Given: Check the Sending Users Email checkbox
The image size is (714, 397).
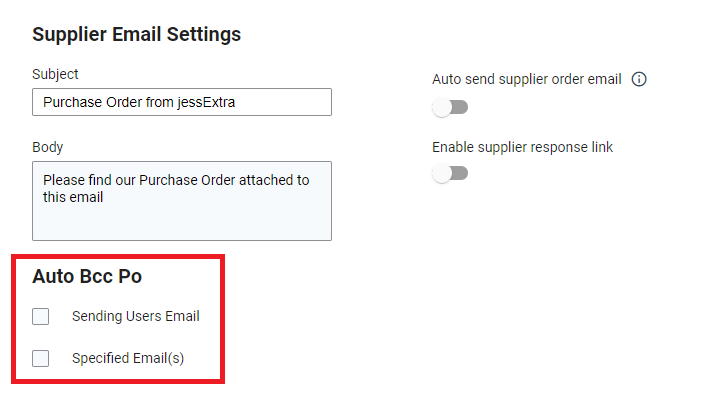Looking at the screenshot, I should [x=41, y=316].
